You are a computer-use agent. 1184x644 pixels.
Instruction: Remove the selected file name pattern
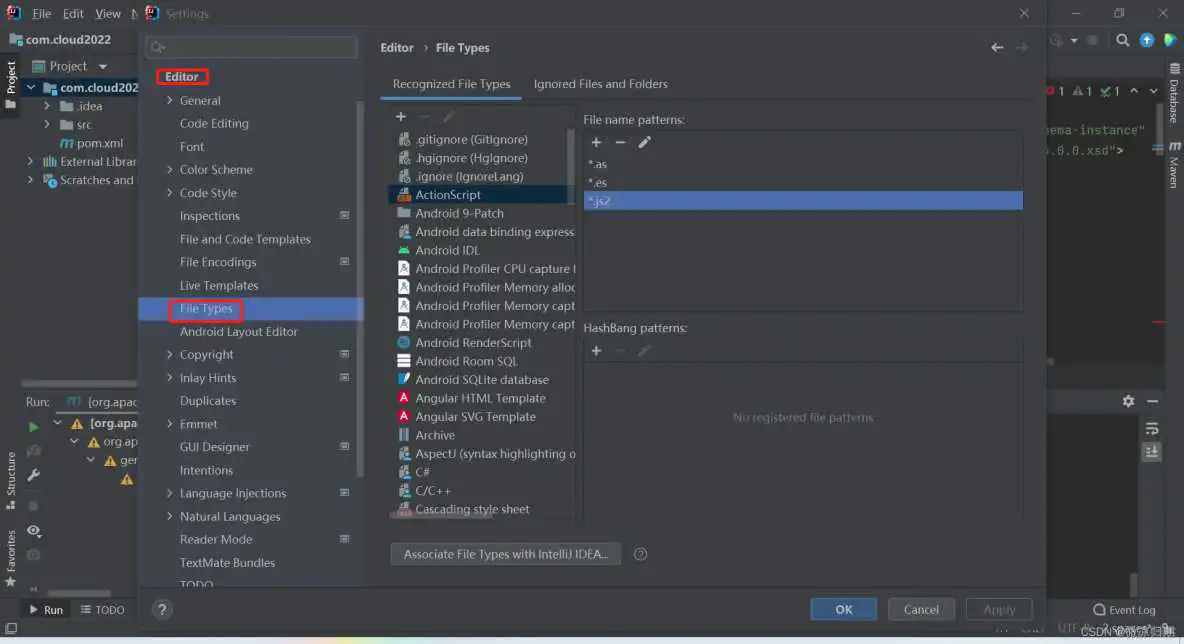coord(620,143)
